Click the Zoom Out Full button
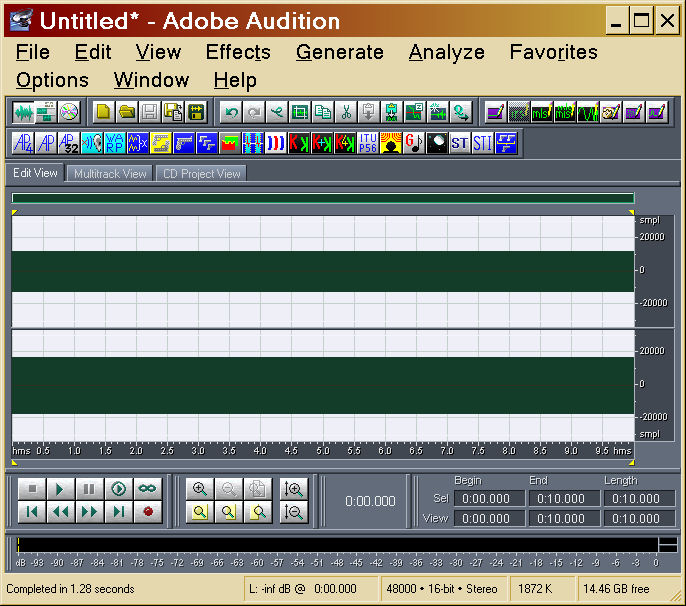686x606 pixels. (x=258, y=489)
